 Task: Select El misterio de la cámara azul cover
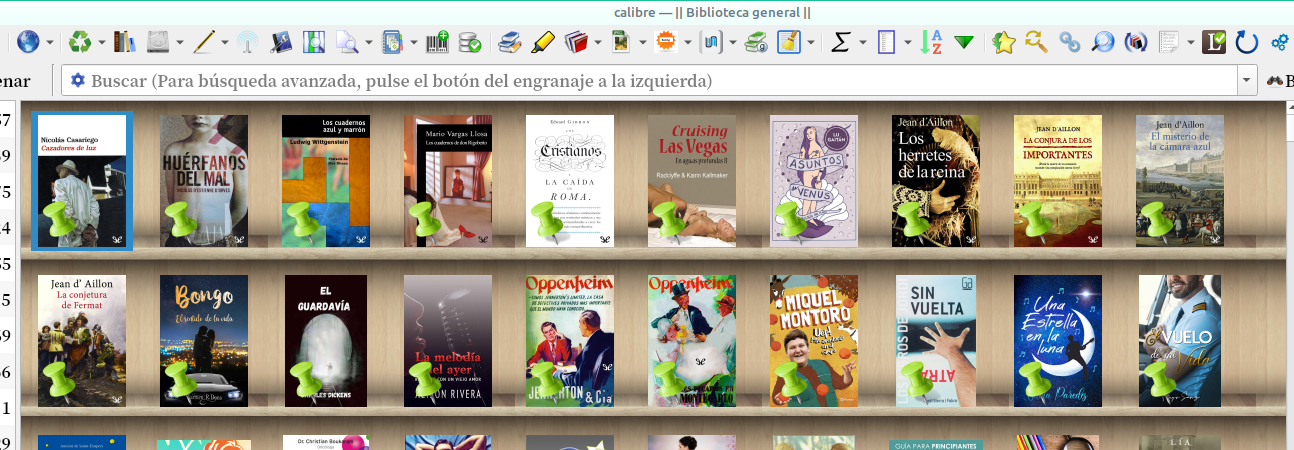(1180, 181)
